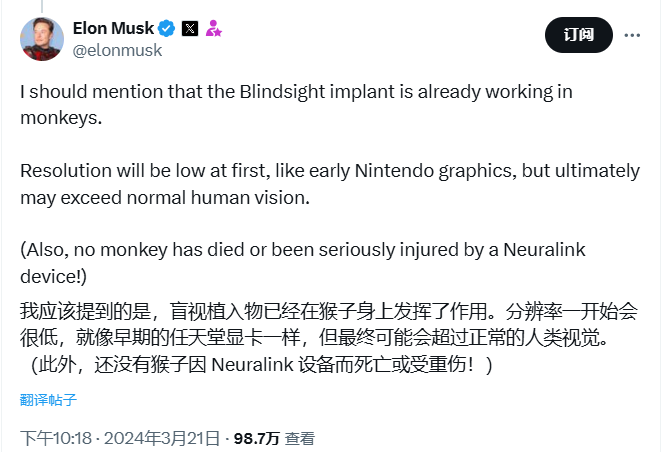Image resolution: width=667 pixels, height=452 pixels.
Task: Click the "(Also, no monkey has died" line
Action: (x=302, y=263)
